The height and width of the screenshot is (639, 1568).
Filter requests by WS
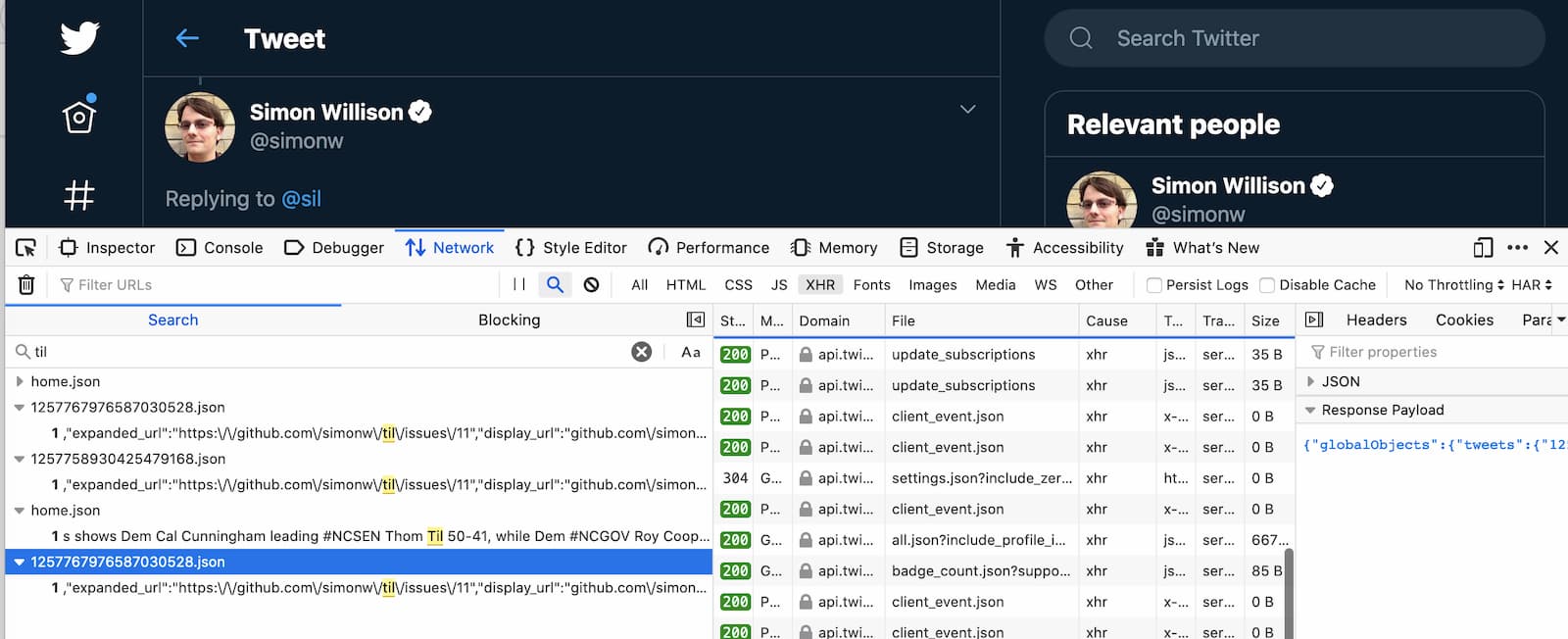pos(1046,285)
